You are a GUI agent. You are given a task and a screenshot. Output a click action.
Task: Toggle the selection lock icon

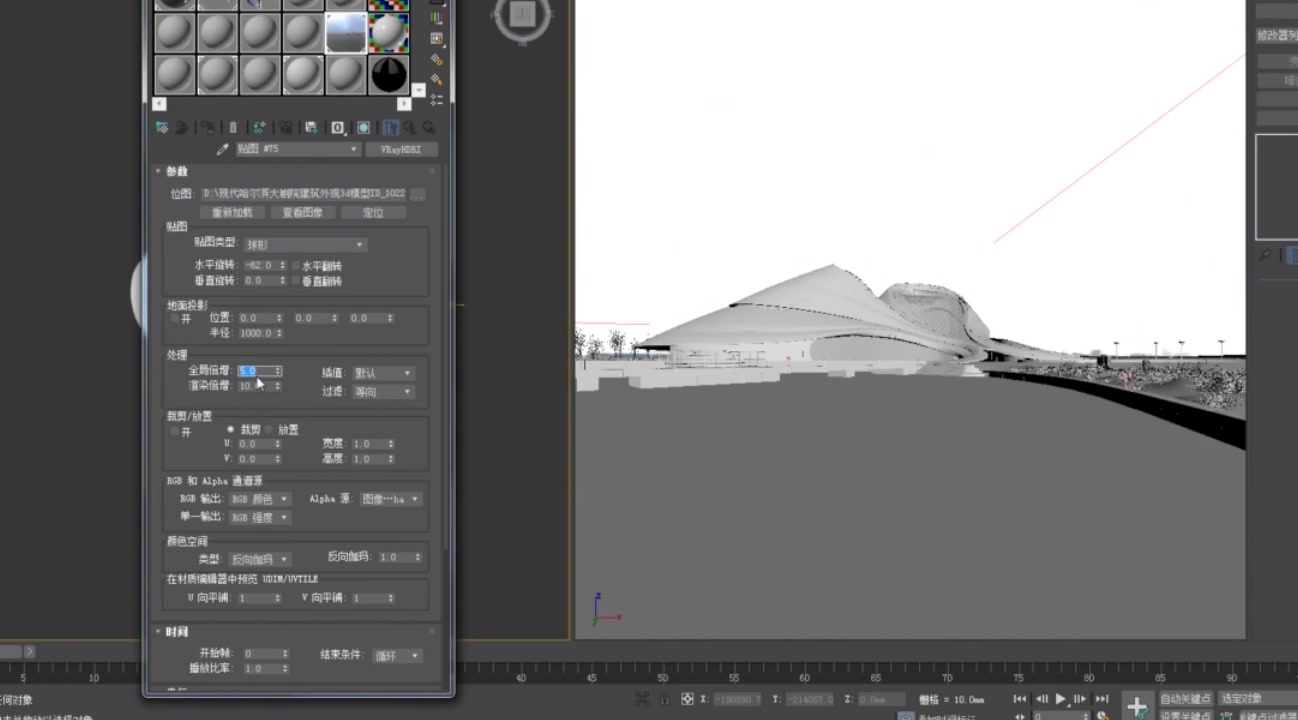point(665,700)
